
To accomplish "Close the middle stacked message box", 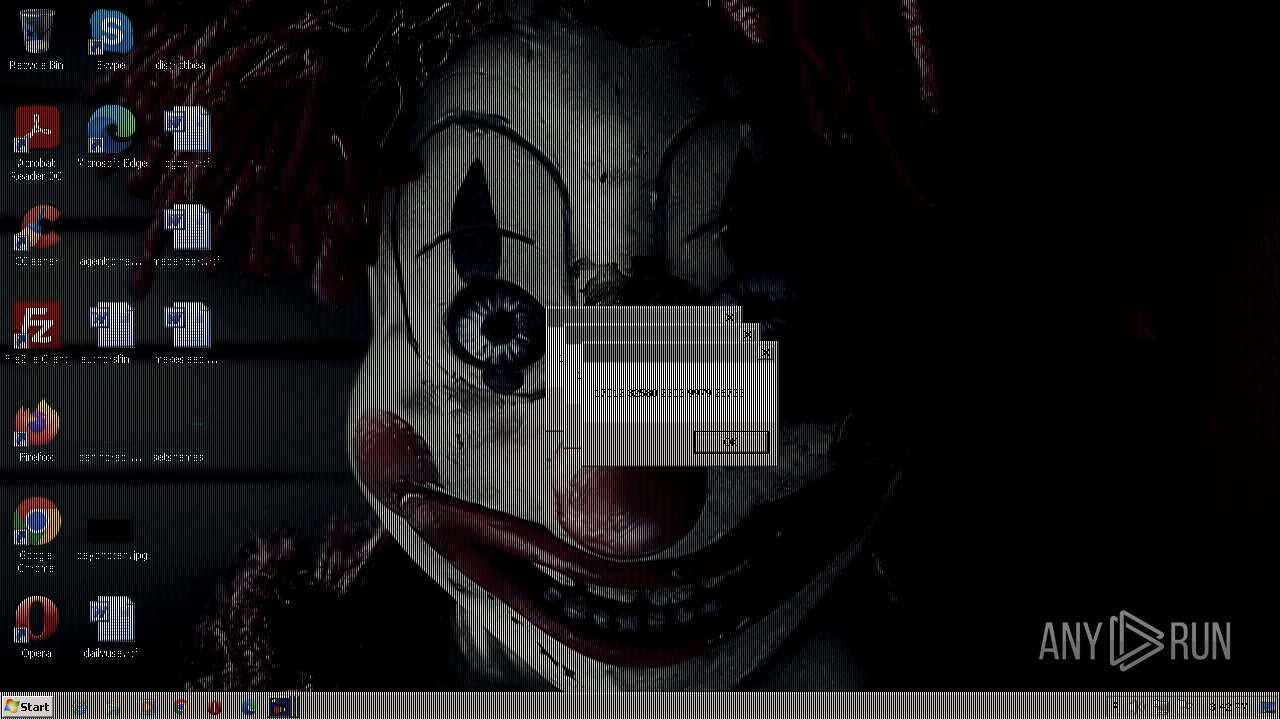I will (748, 334).
